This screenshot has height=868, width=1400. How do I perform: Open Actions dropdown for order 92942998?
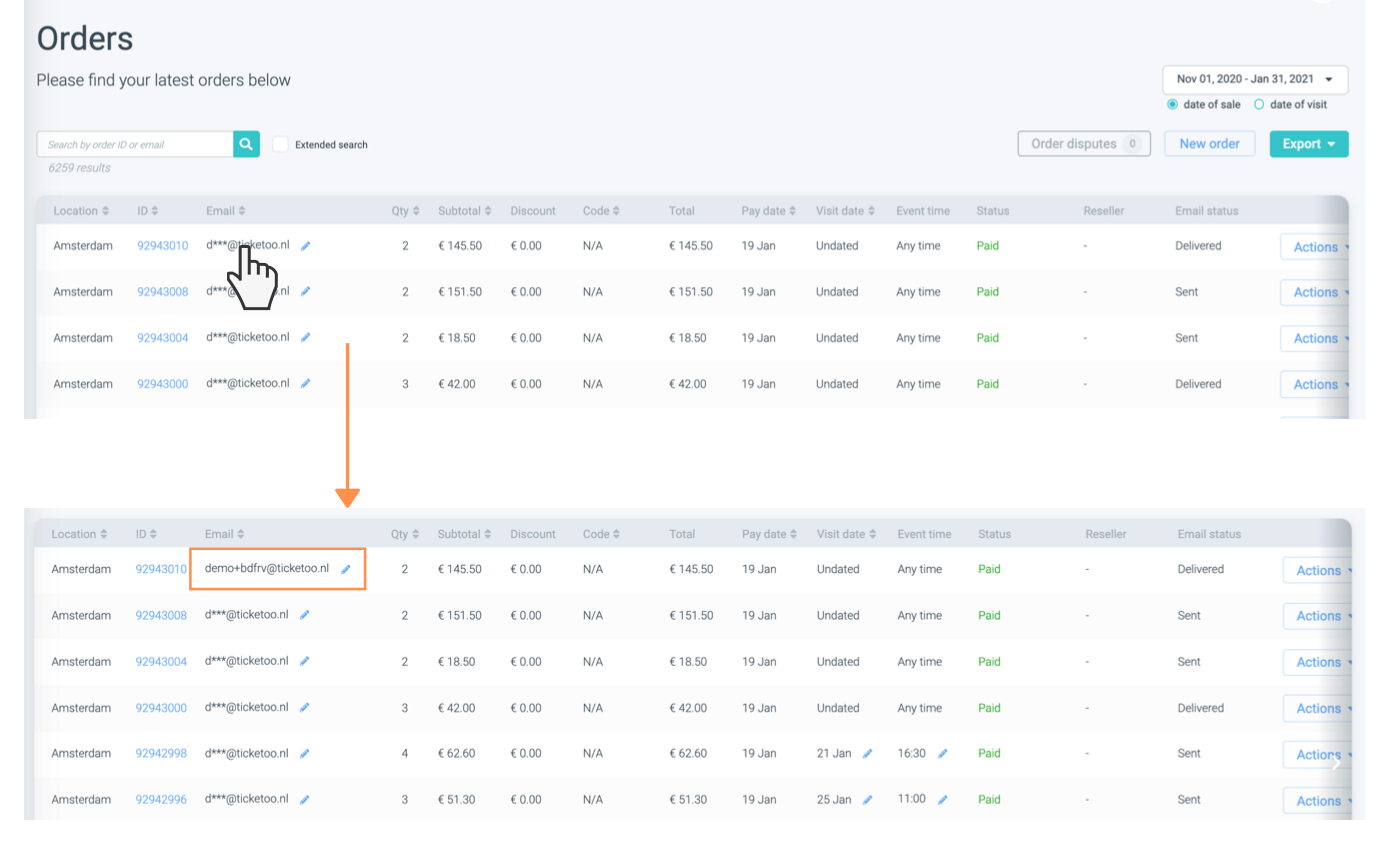pos(1318,754)
